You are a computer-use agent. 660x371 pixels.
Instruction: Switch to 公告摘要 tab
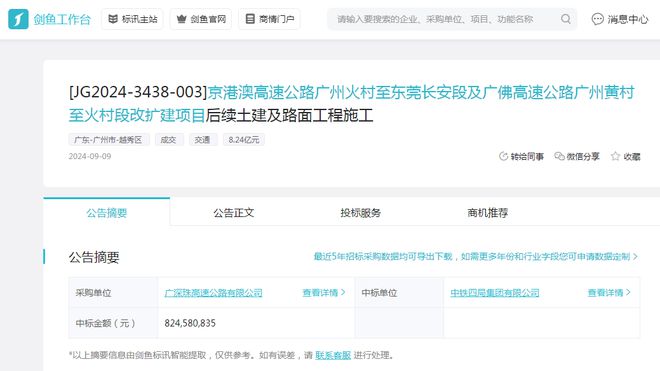(106, 213)
